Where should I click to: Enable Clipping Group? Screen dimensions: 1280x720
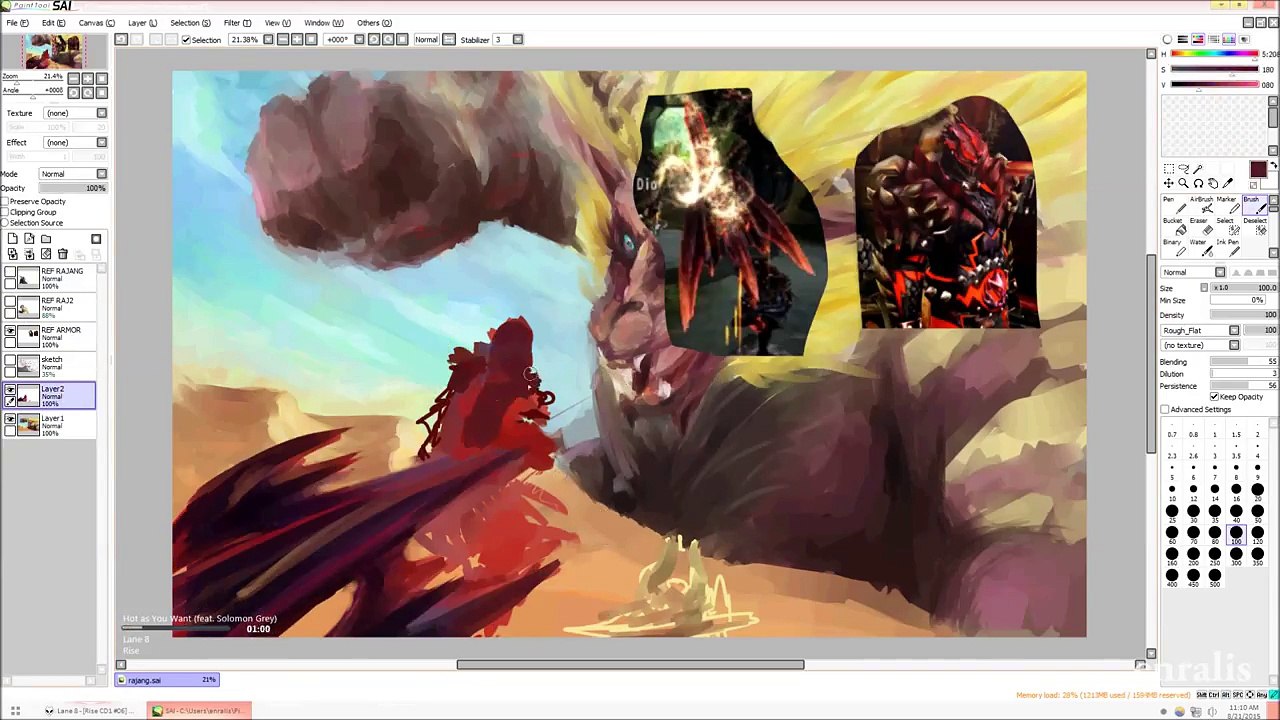5,212
